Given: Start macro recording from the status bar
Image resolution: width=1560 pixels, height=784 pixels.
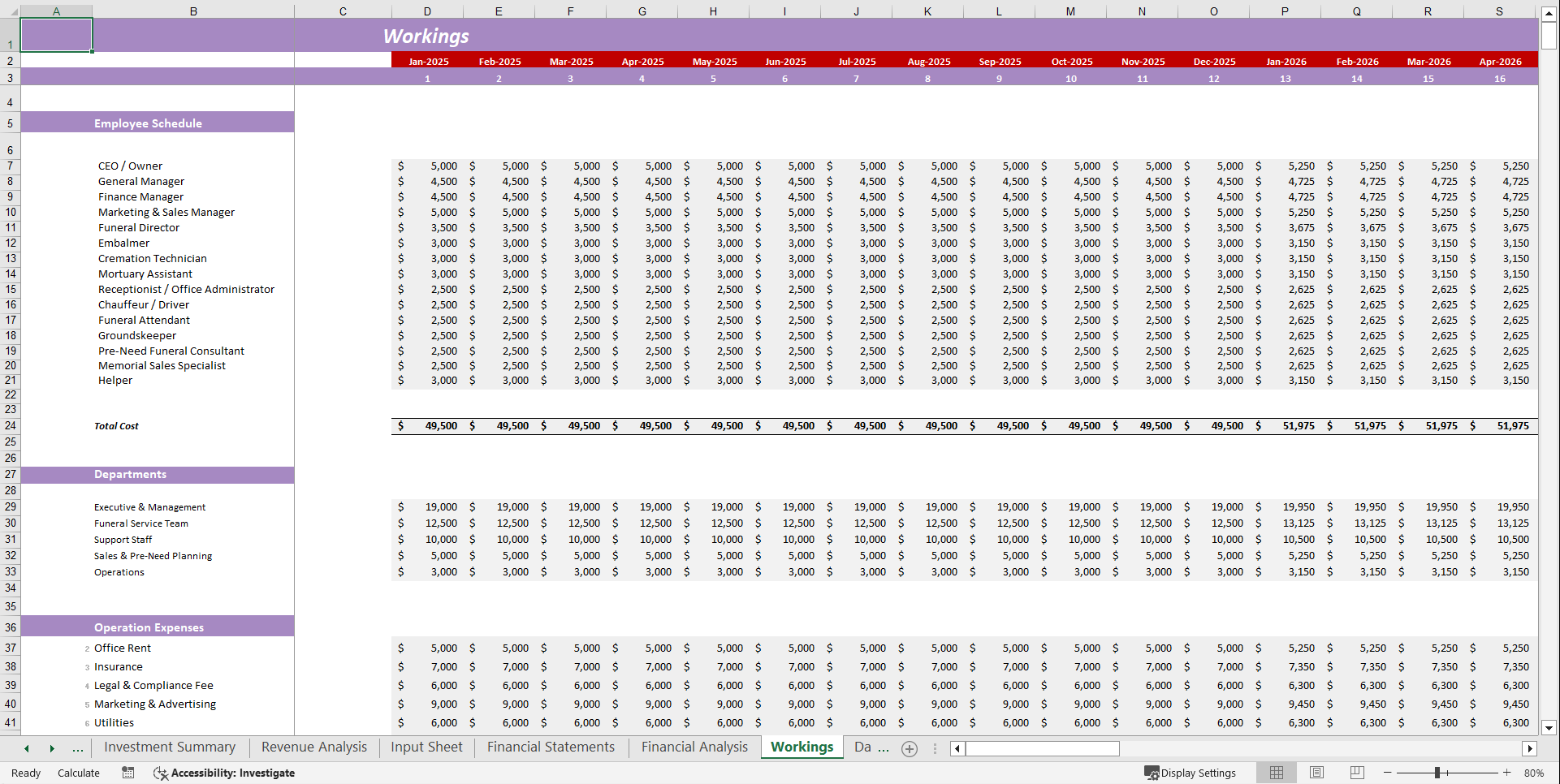Looking at the screenshot, I should 127,773.
